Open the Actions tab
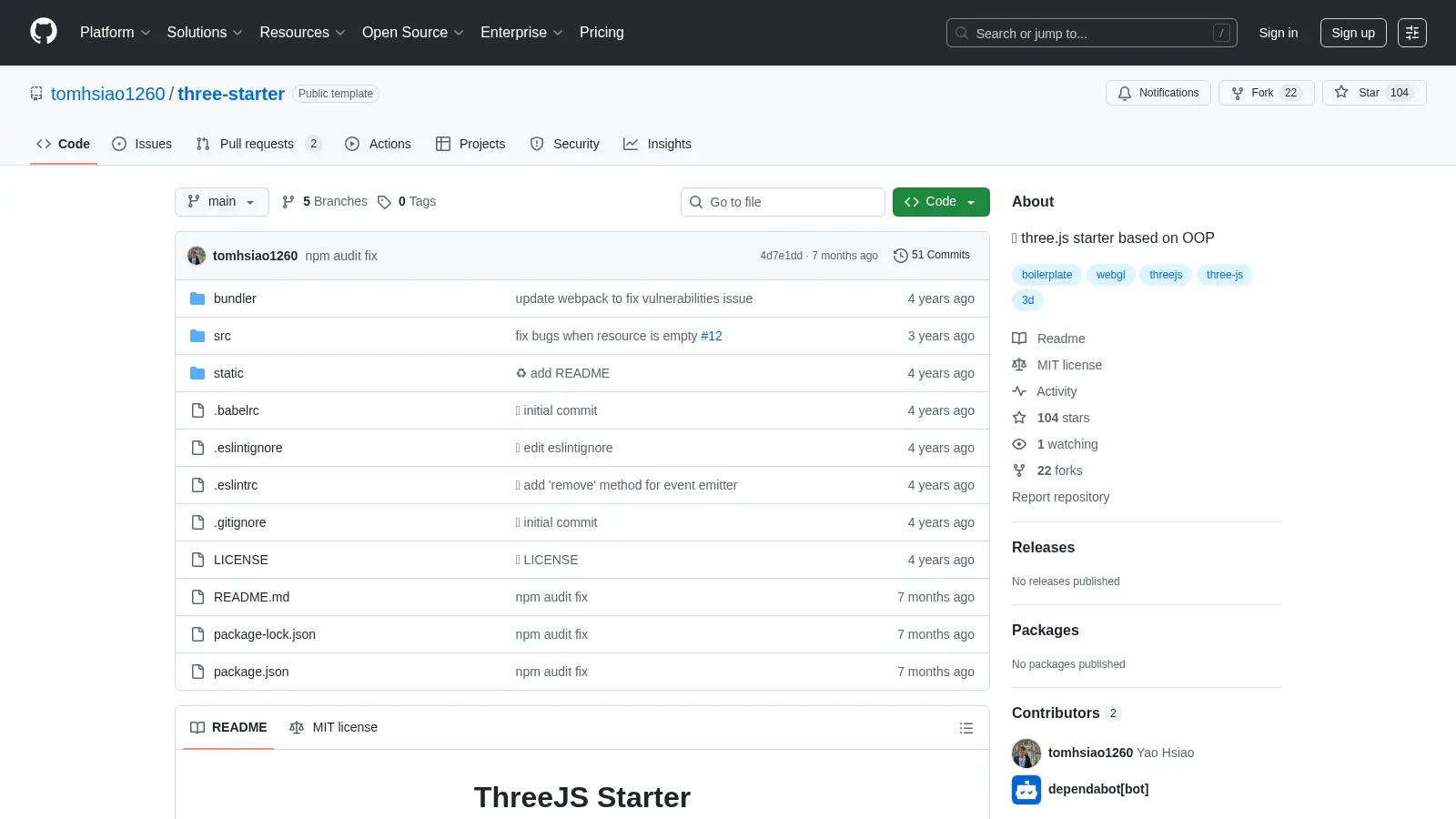This screenshot has height=819, width=1456. 378,144
